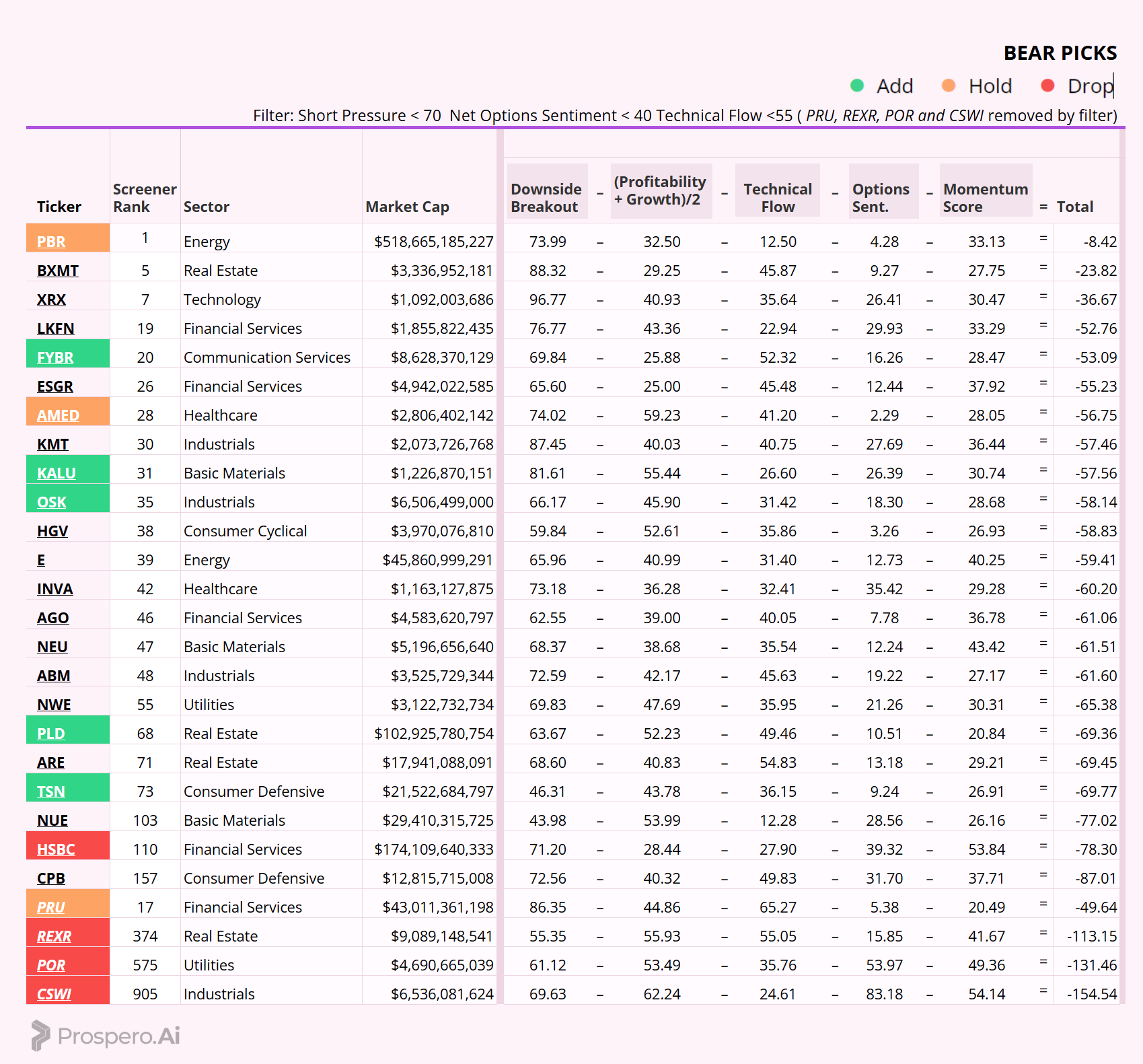The image size is (1143, 1064).
Task: Click the Prospero.Ai wordmark text
Action: 119,1036
